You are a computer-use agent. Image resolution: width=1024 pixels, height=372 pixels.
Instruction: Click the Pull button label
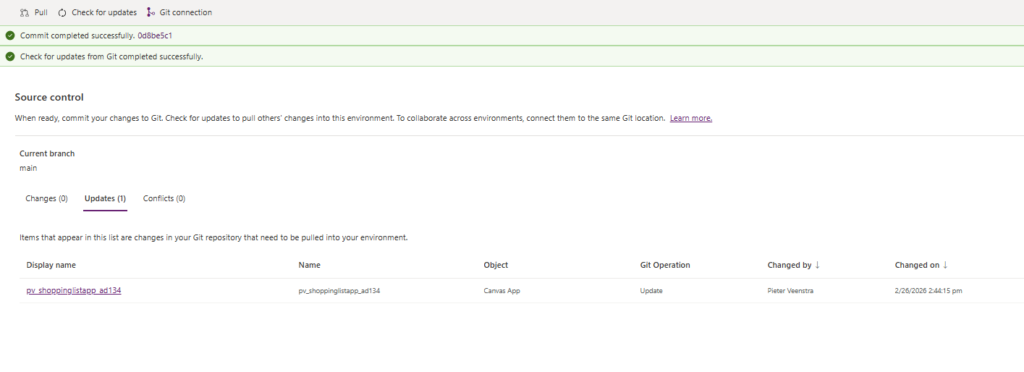point(40,12)
